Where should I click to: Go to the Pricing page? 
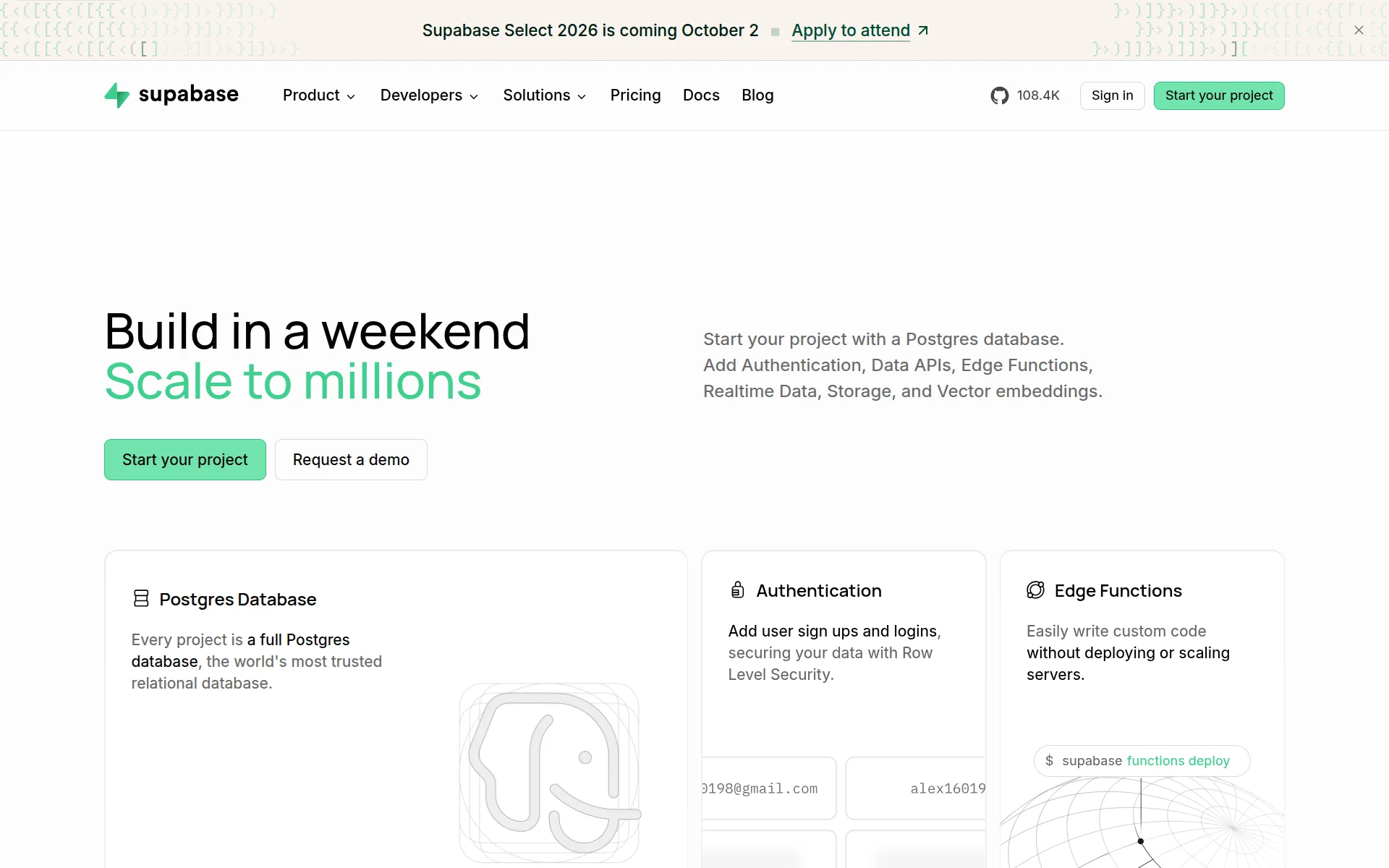(x=635, y=95)
